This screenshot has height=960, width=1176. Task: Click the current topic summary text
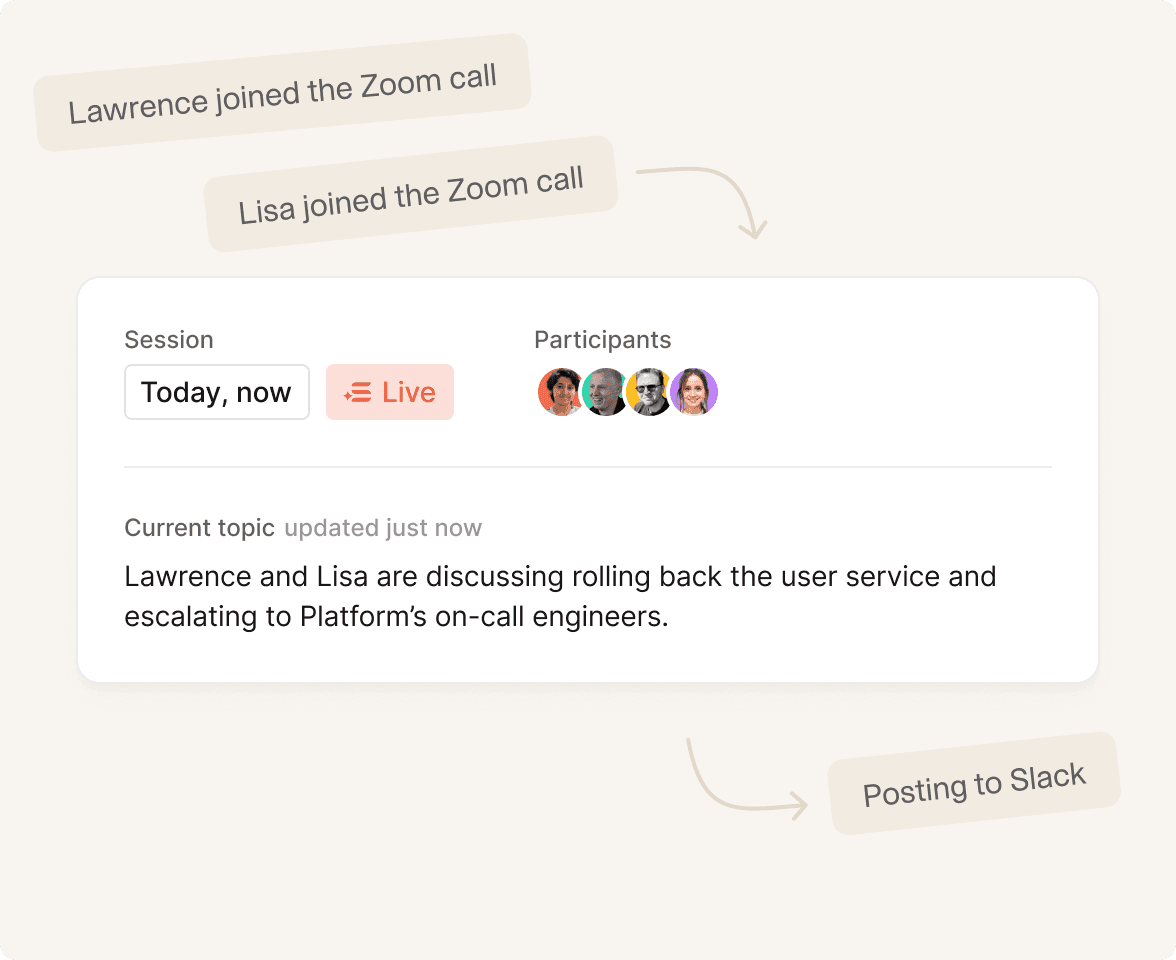(560, 596)
